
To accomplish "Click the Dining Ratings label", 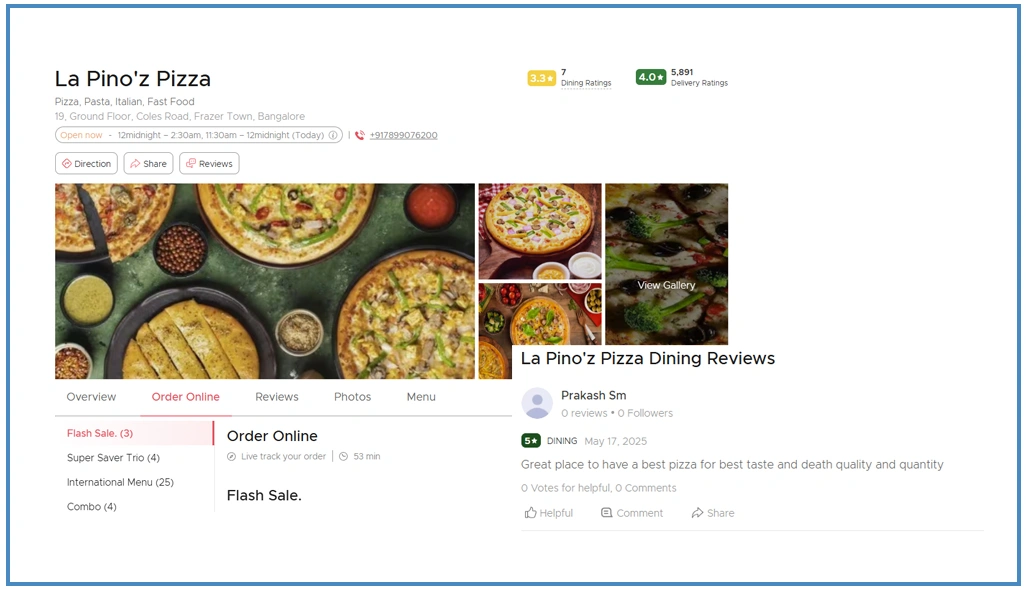I will coord(586,83).
